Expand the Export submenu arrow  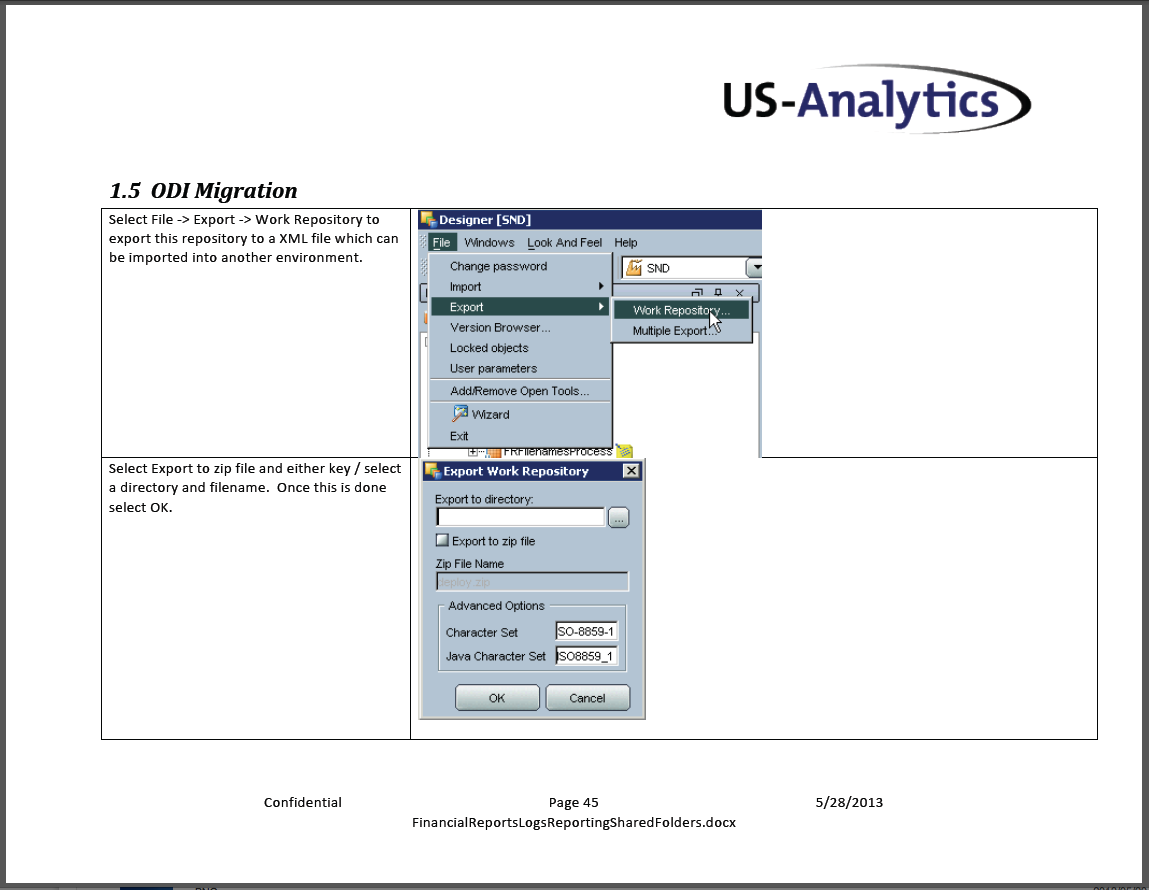[x=601, y=307]
